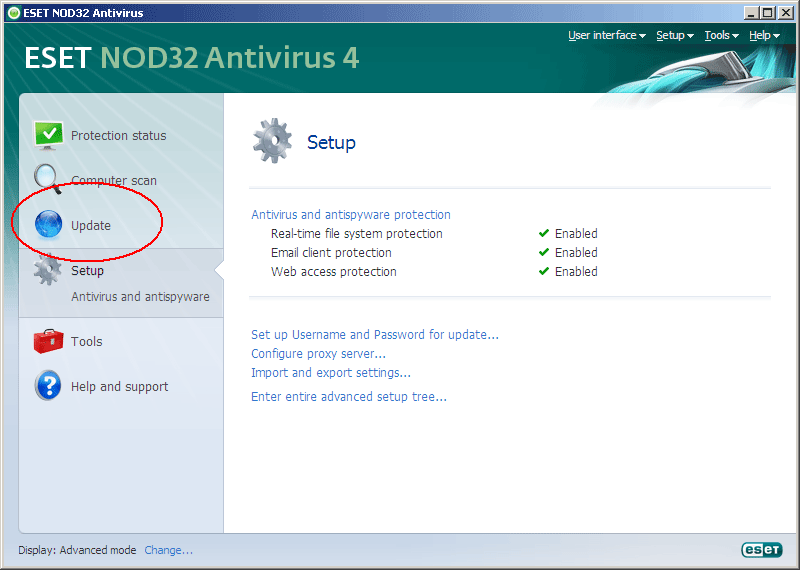Open the Tools section

87,341
